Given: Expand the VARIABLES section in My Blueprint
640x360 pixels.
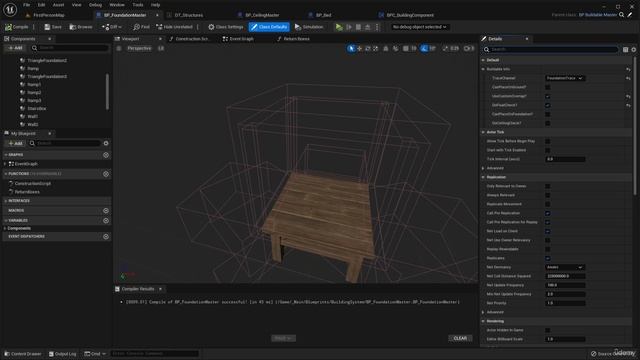Looking at the screenshot, I should [6, 221].
